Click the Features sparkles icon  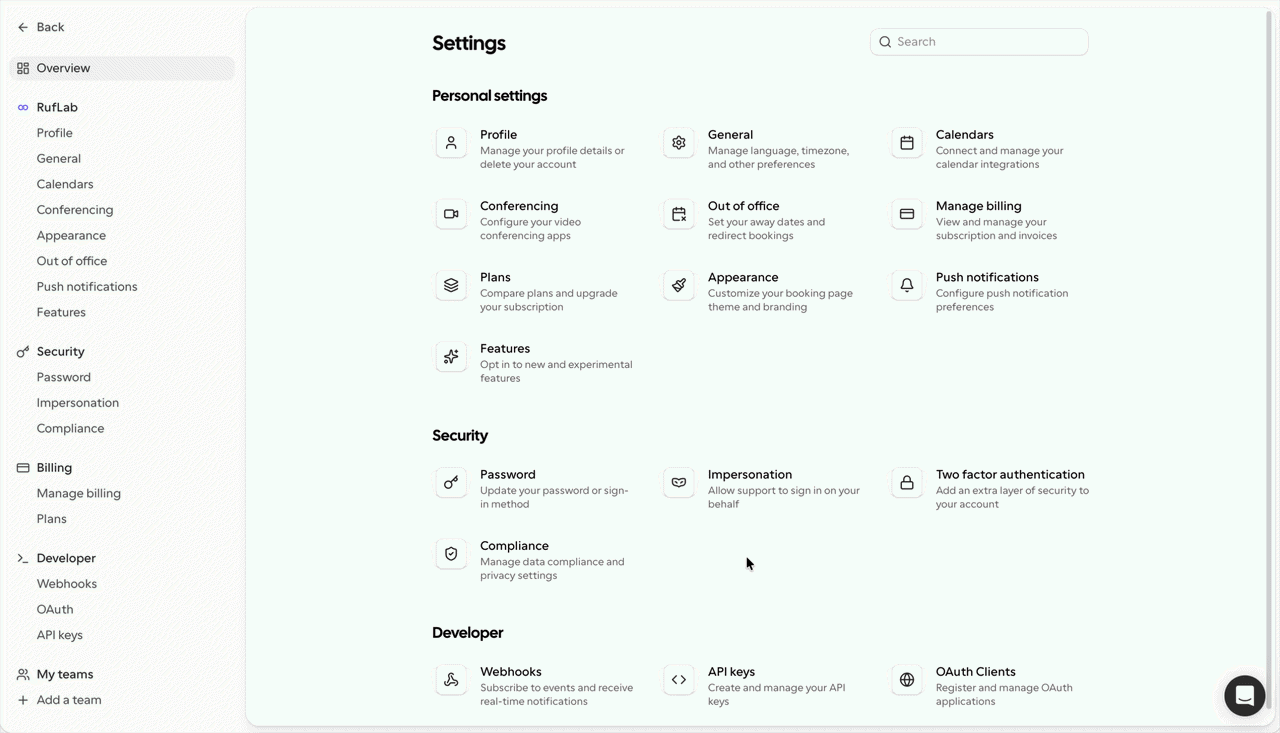[x=451, y=357]
